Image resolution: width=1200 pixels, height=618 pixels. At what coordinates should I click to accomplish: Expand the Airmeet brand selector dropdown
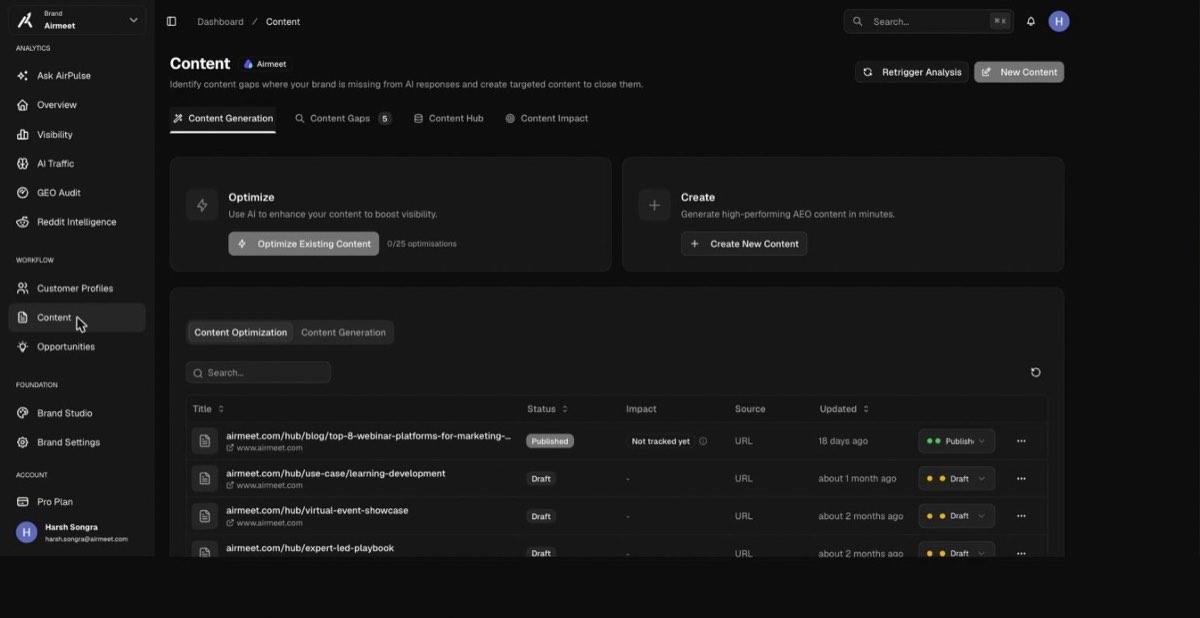click(x=77, y=20)
